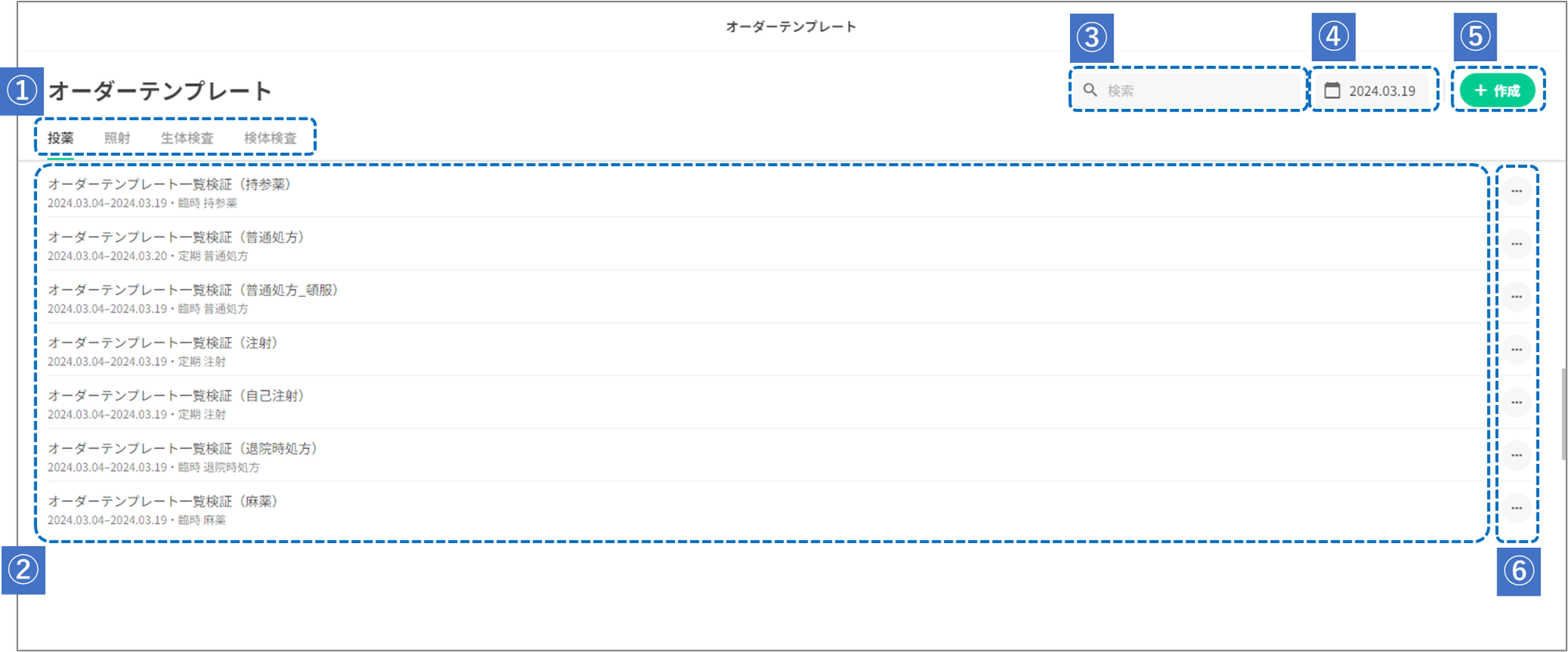
Task: Switch to the 投薬 tab
Action: point(60,138)
